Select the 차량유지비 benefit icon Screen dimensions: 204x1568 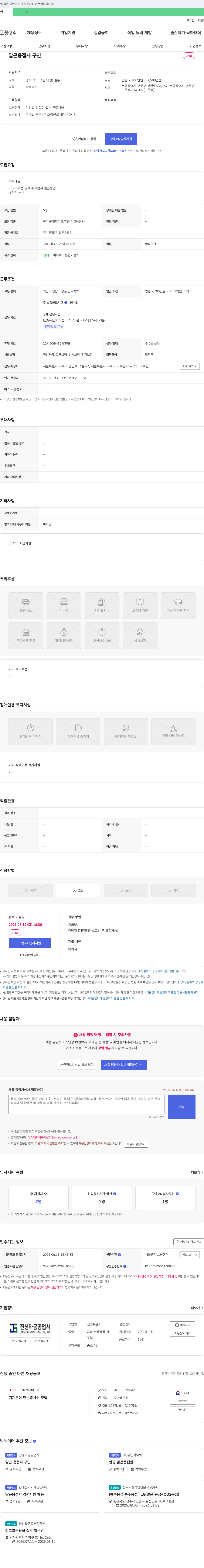[102, 606]
